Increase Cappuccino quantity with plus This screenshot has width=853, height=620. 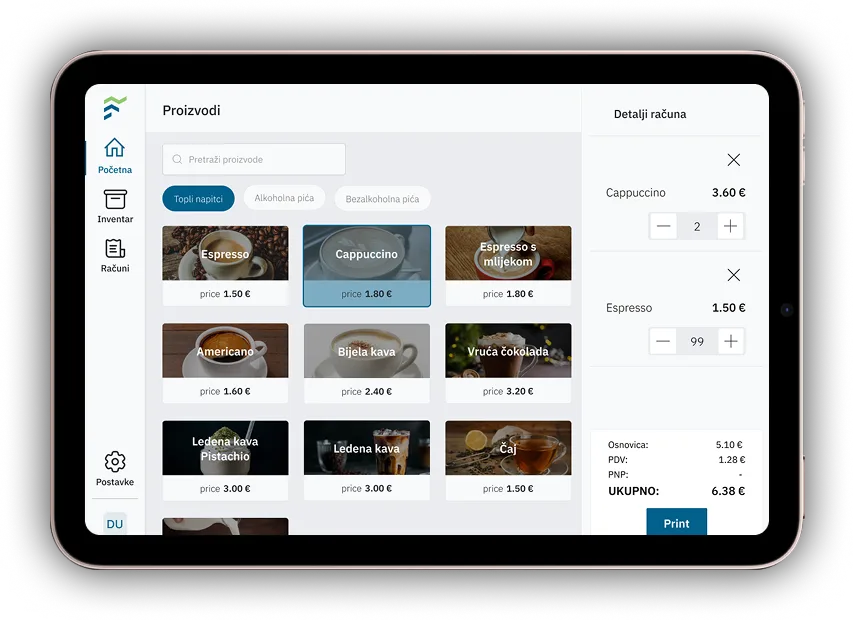tap(731, 226)
